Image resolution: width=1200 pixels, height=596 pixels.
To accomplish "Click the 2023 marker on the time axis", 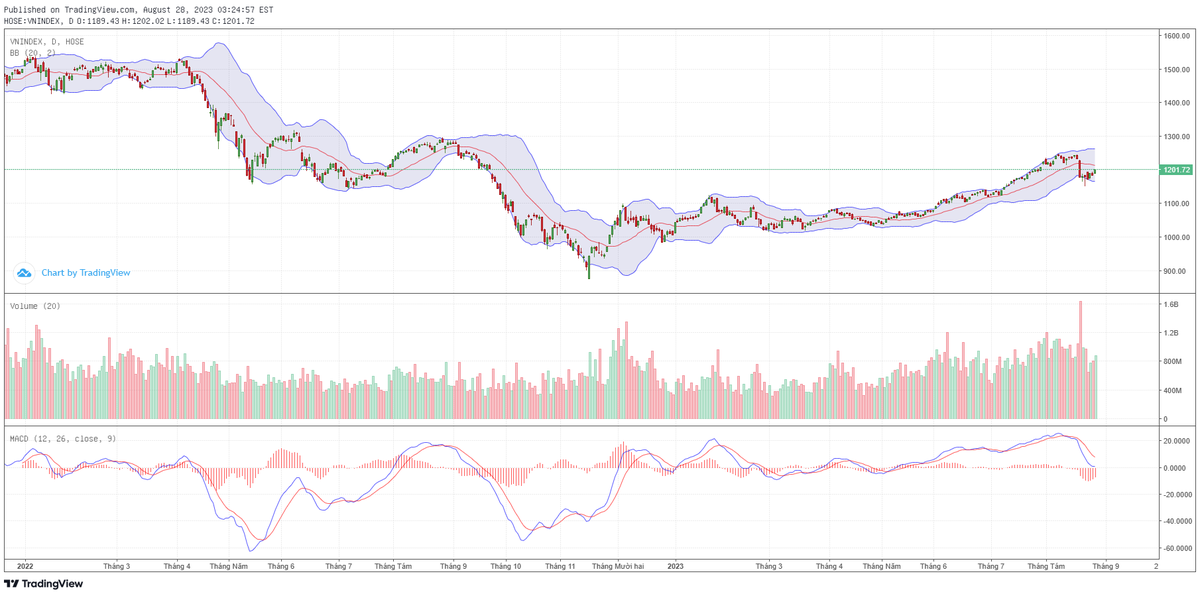I will coord(676,565).
